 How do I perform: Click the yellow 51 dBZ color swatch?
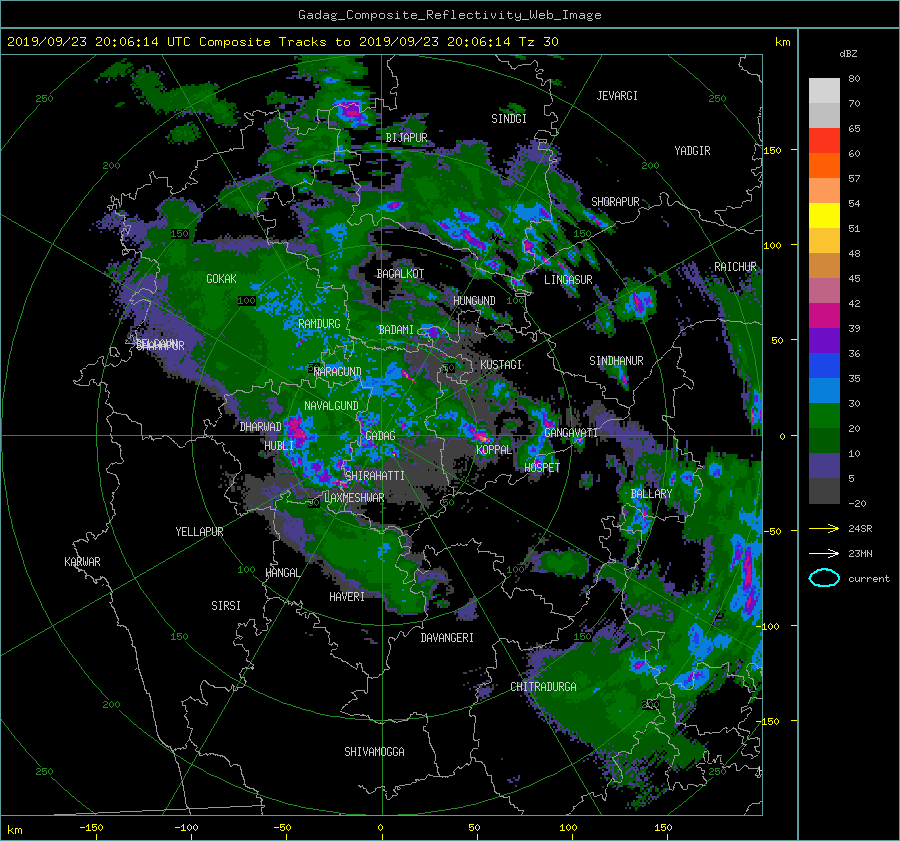coord(824,216)
